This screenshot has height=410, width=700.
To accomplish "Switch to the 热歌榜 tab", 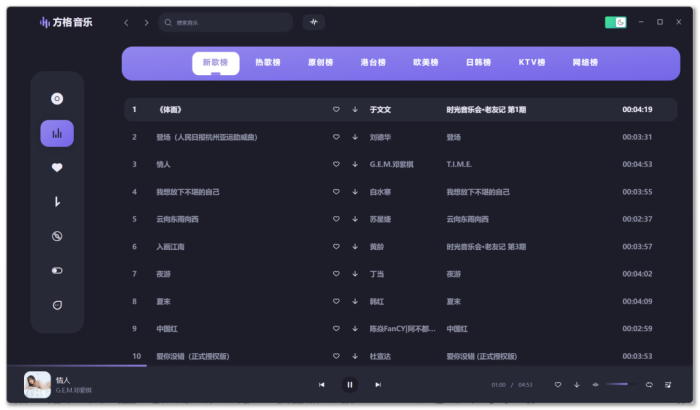I will 267,62.
